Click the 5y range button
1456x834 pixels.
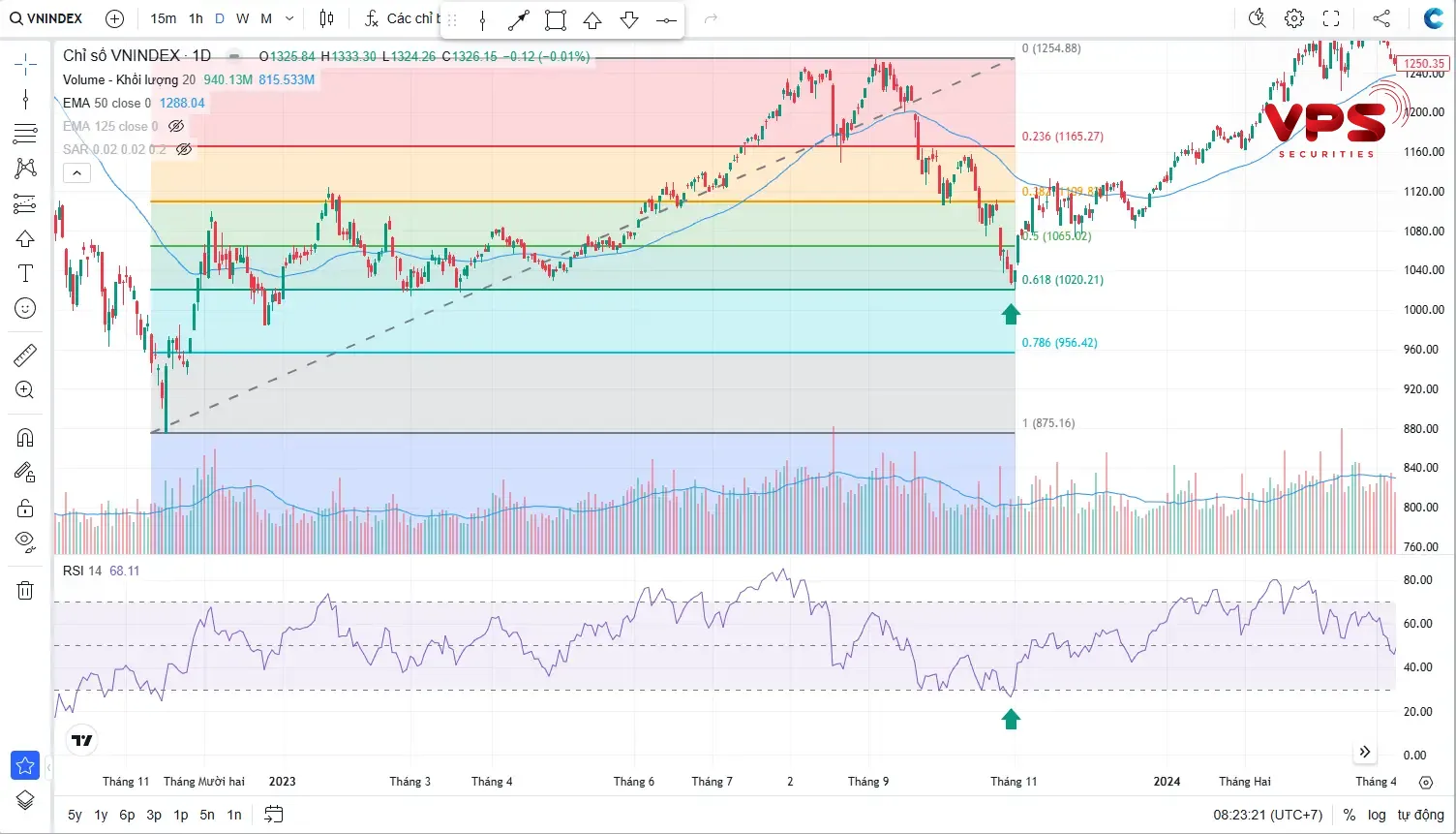pyautogui.click(x=74, y=815)
